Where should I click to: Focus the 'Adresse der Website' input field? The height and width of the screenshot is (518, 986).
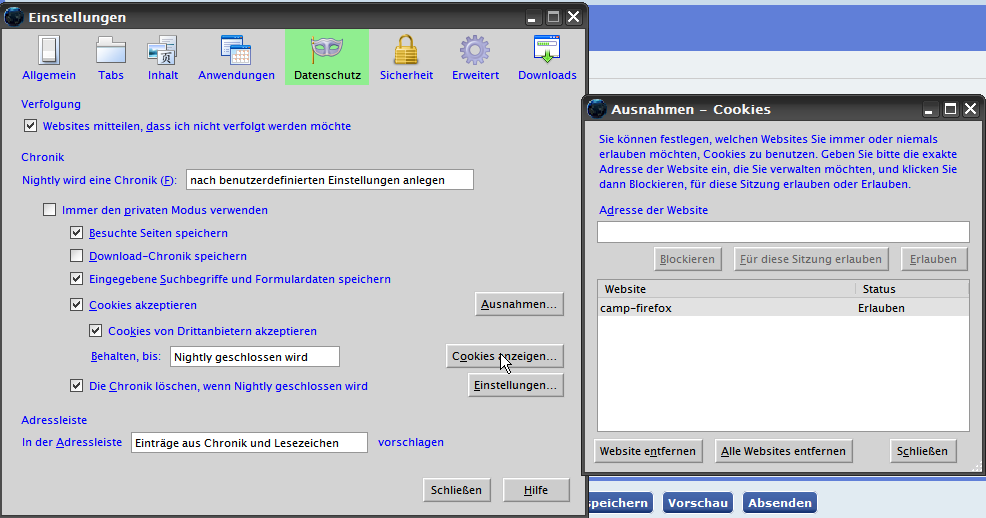(x=783, y=232)
